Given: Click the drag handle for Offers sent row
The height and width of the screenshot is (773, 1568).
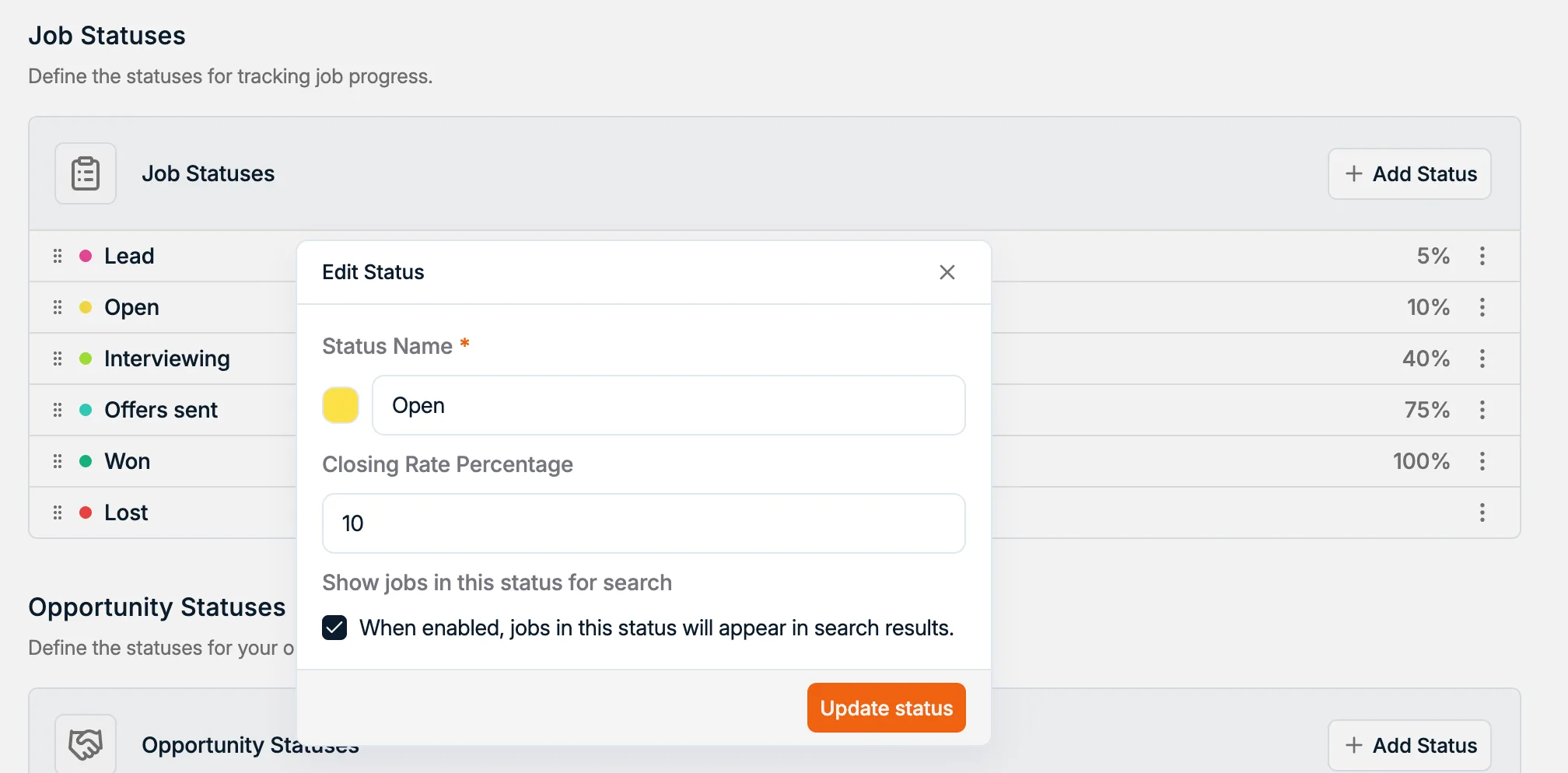Looking at the screenshot, I should click(x=58, y=410).
